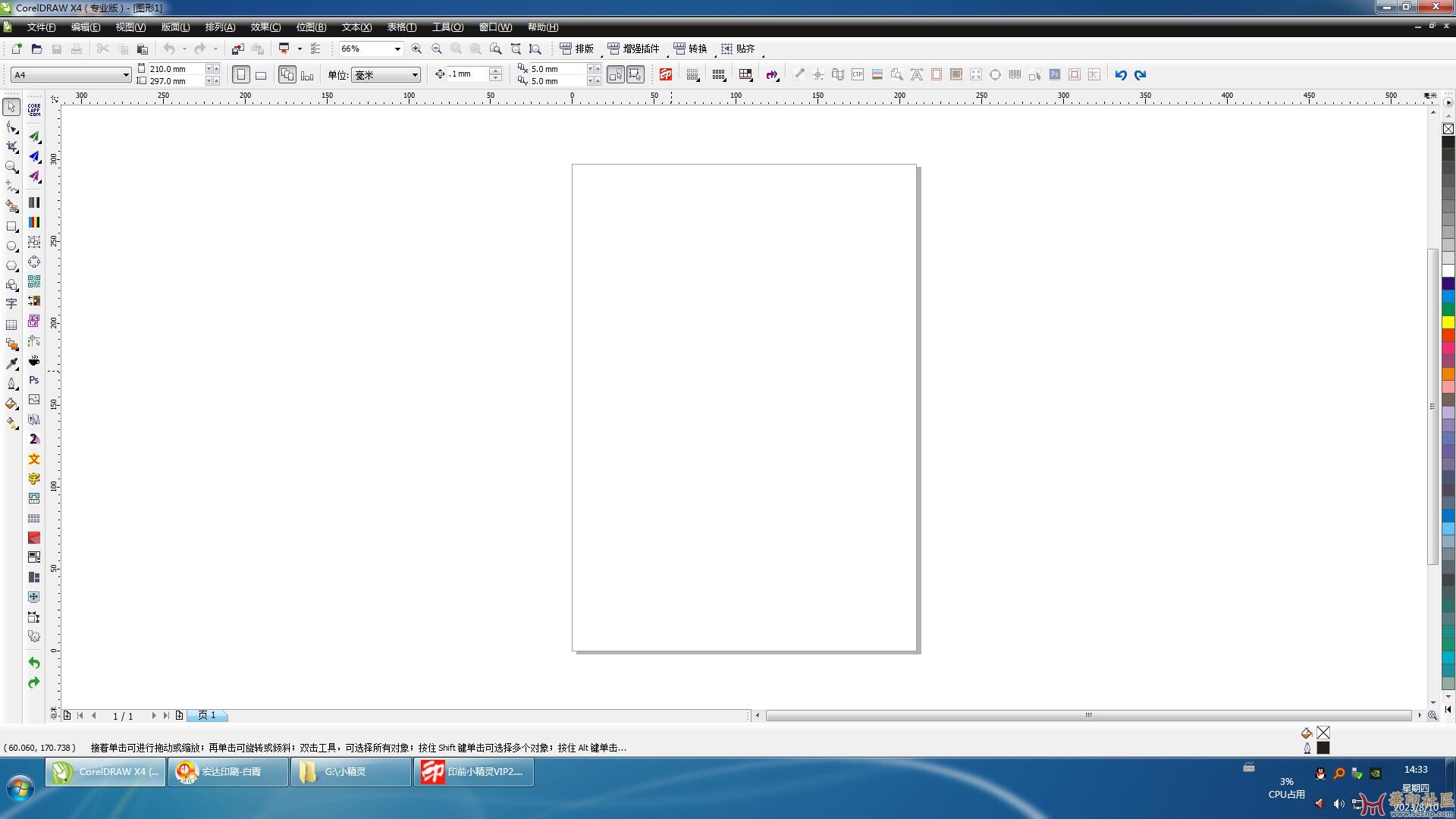Select the Eyedropper tool
The image size is (1456, 819).
(11, 364)
